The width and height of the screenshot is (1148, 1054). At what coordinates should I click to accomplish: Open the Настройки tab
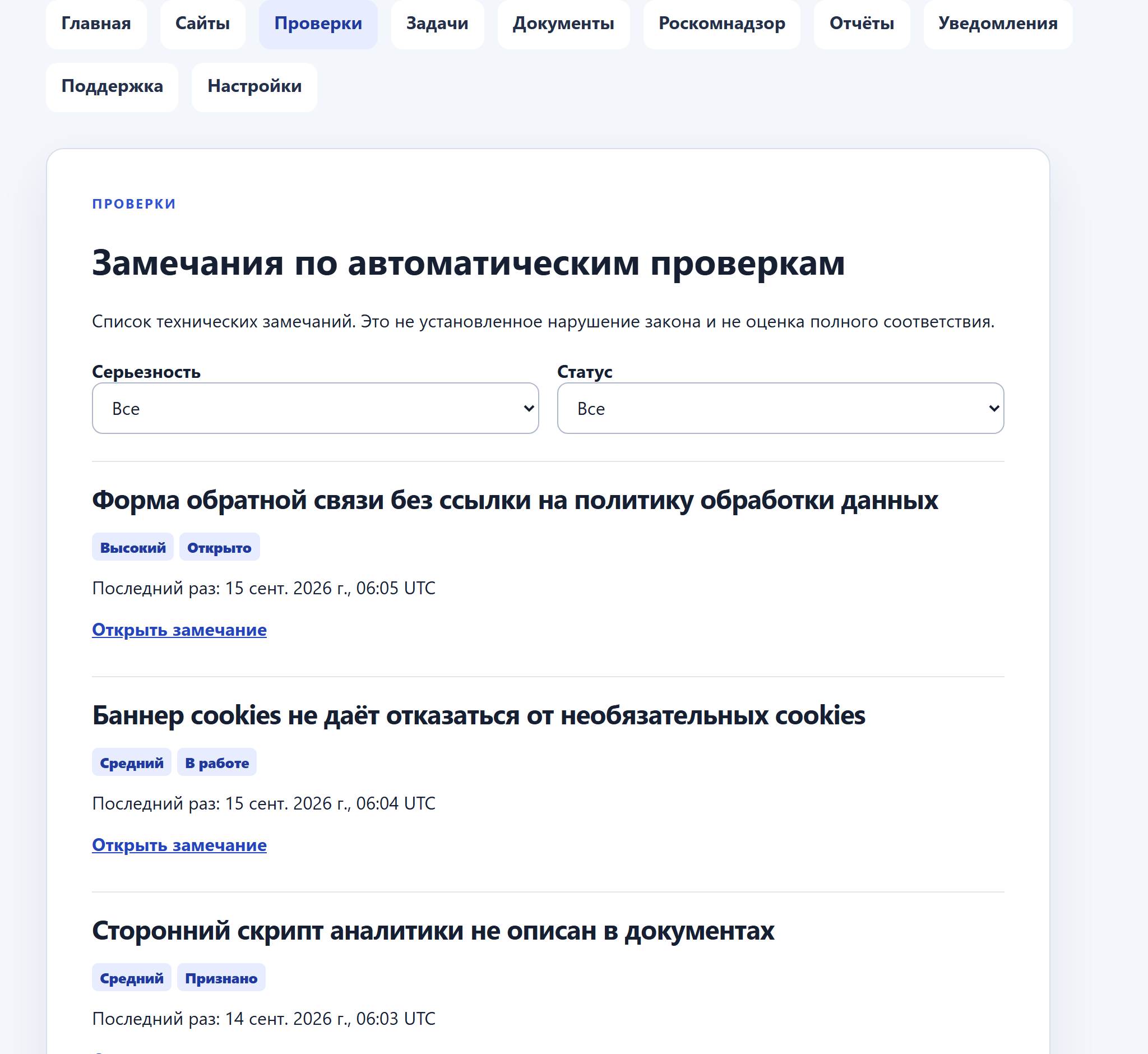click(254, 87)
